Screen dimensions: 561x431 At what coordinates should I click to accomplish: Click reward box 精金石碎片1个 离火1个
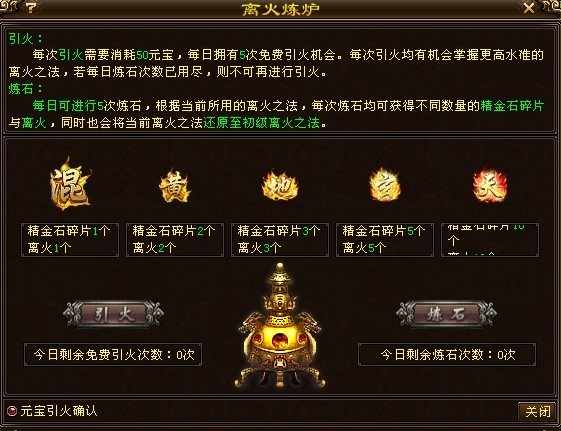(x=70, y=240)
